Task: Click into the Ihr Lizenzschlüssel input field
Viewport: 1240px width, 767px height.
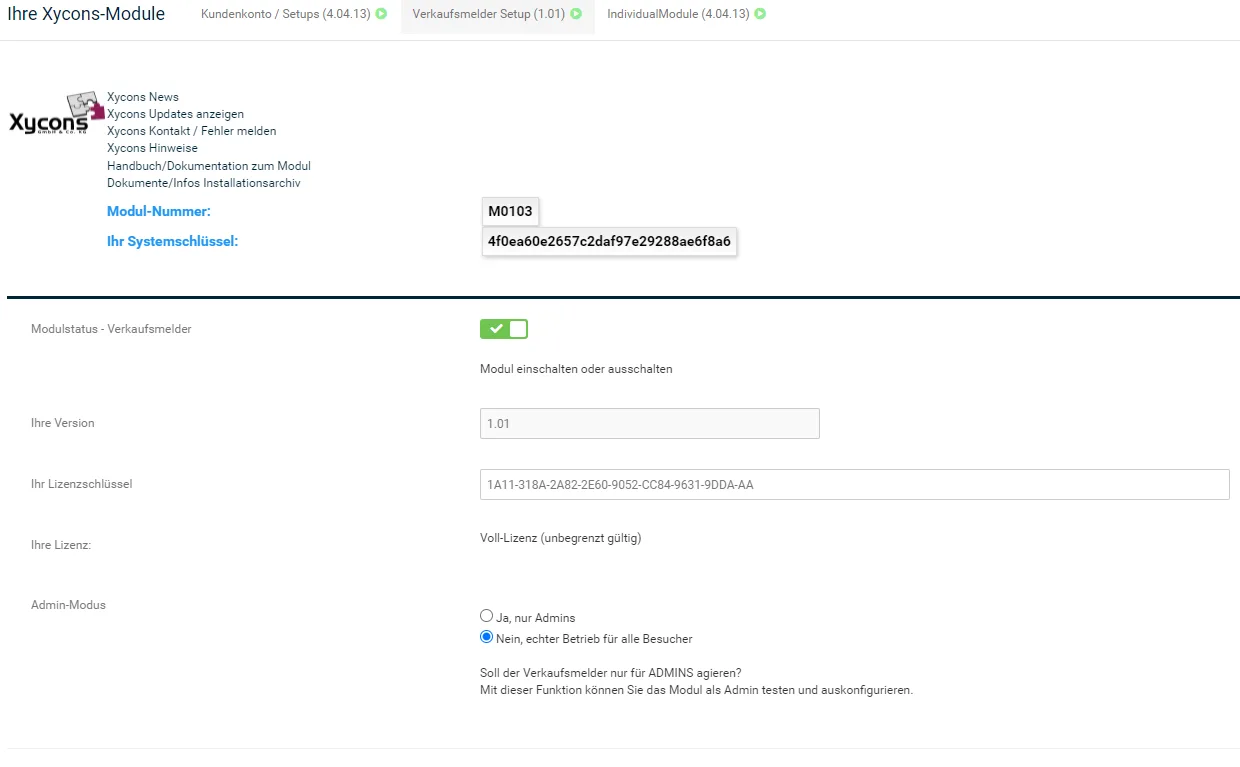Action: [855, 485]
